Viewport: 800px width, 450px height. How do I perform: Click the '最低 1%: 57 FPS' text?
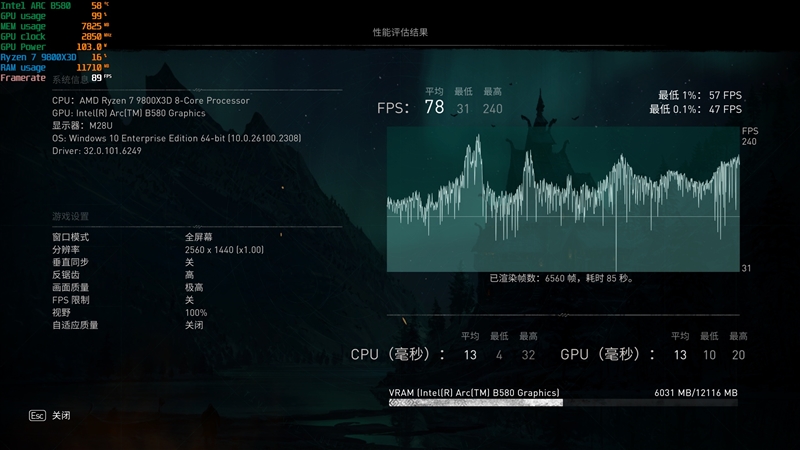point(699,95)
